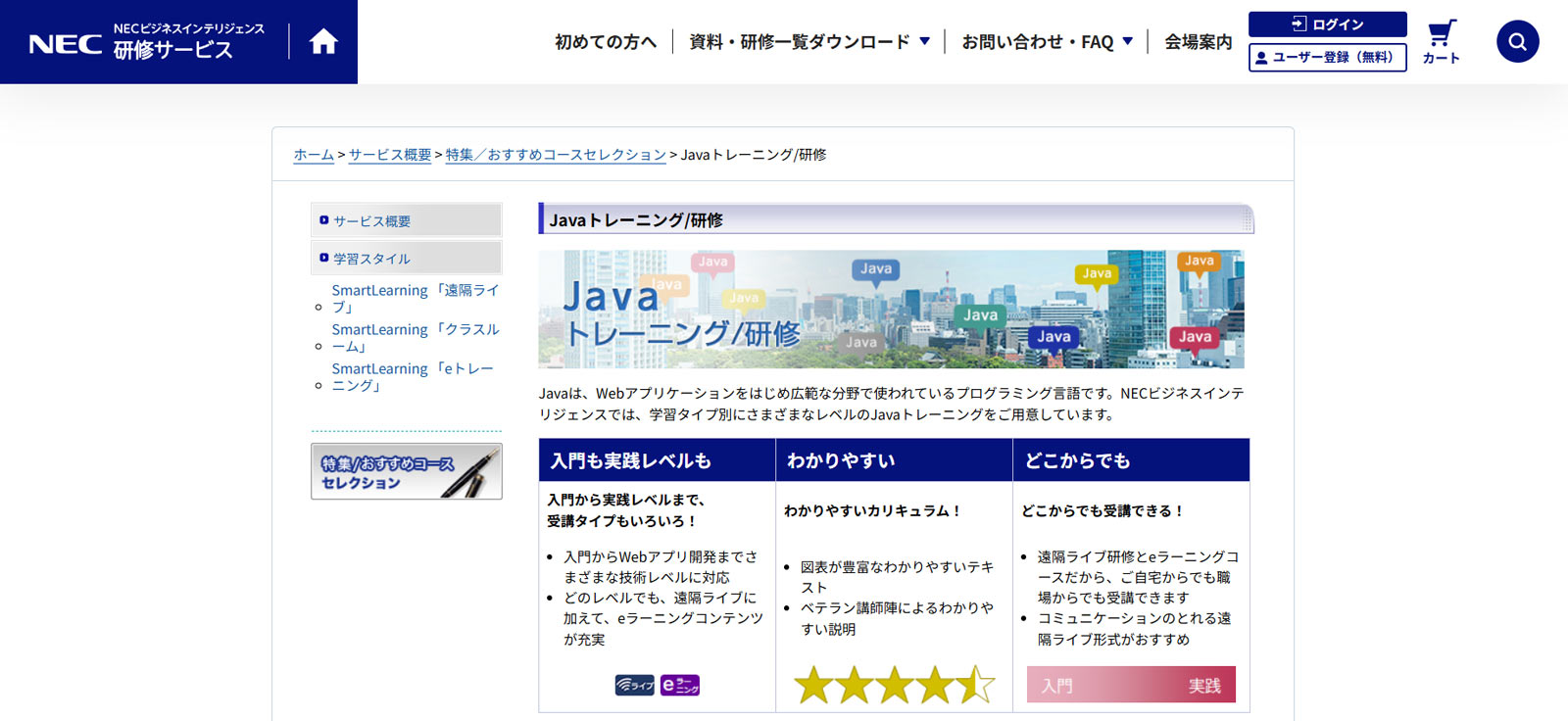Select サービス概要 in sidebar
The height and width of the screenshot is (721, 1568).
[407, 220]
